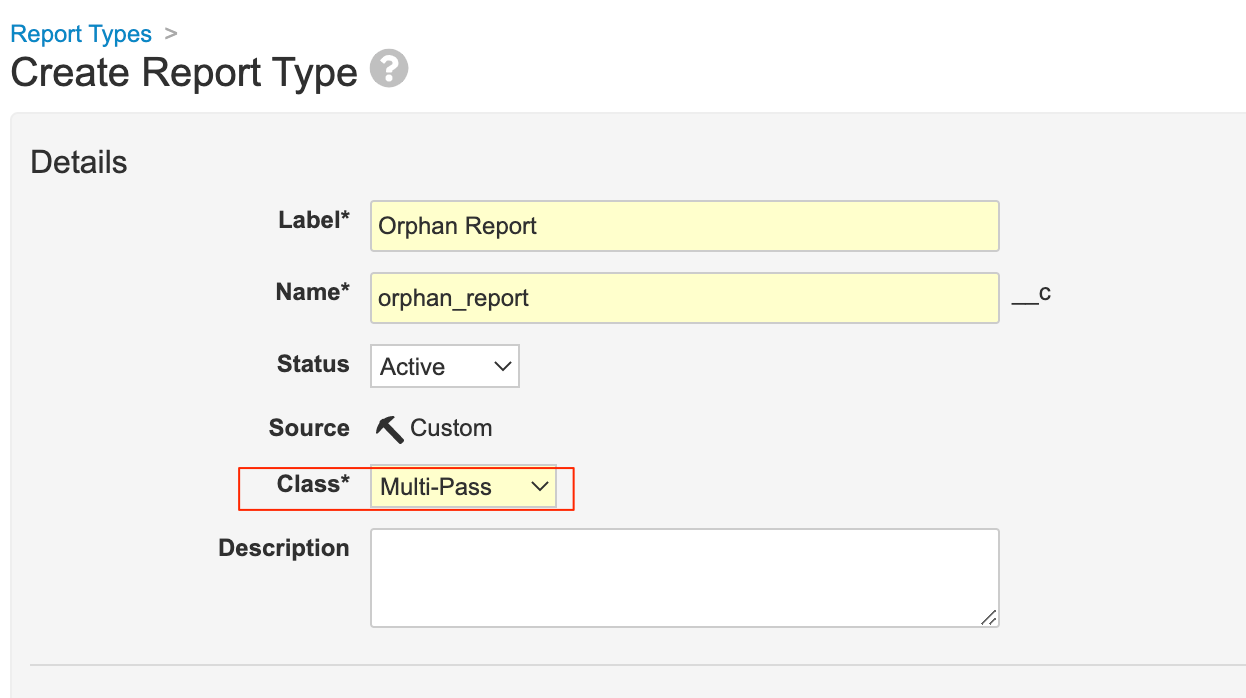Click into the Label field "Orphan Report"
This screenshot has height=698, width=1246.
pos(684,226)
